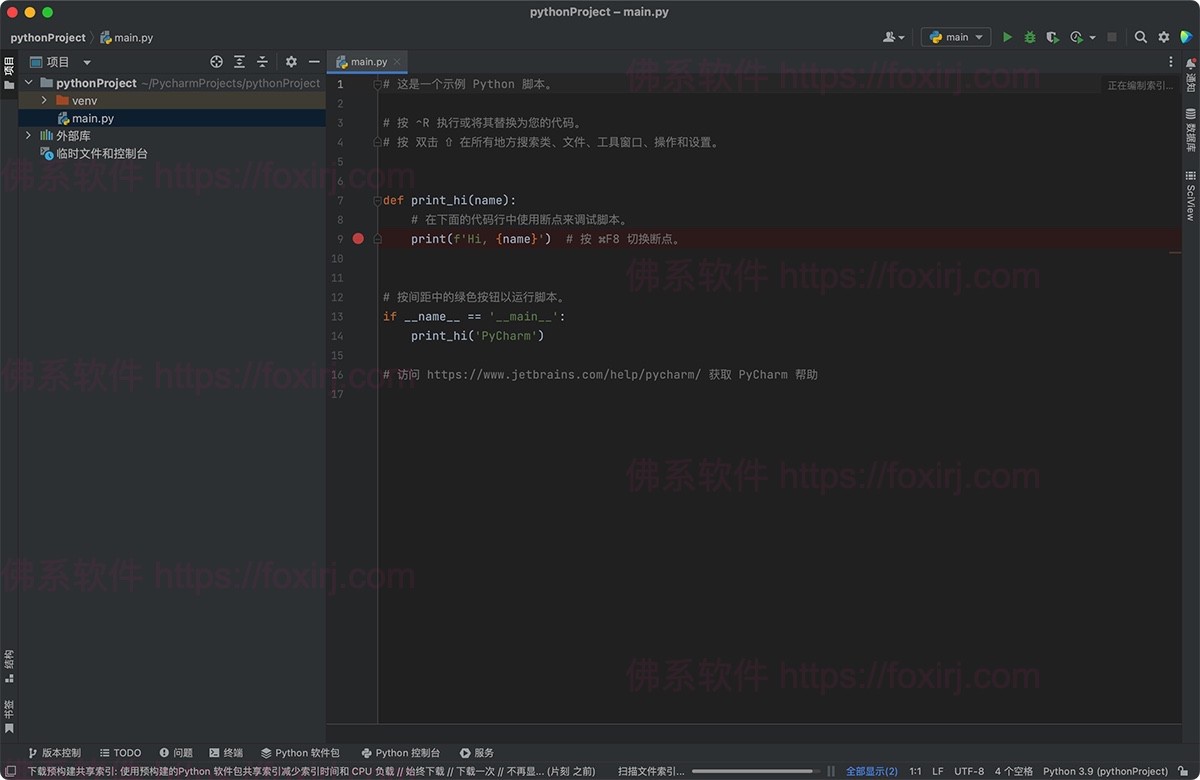Open the SciView sidebar panel
The width and height of the screenshot is (1200, 780).
[x=1188, y=200]
